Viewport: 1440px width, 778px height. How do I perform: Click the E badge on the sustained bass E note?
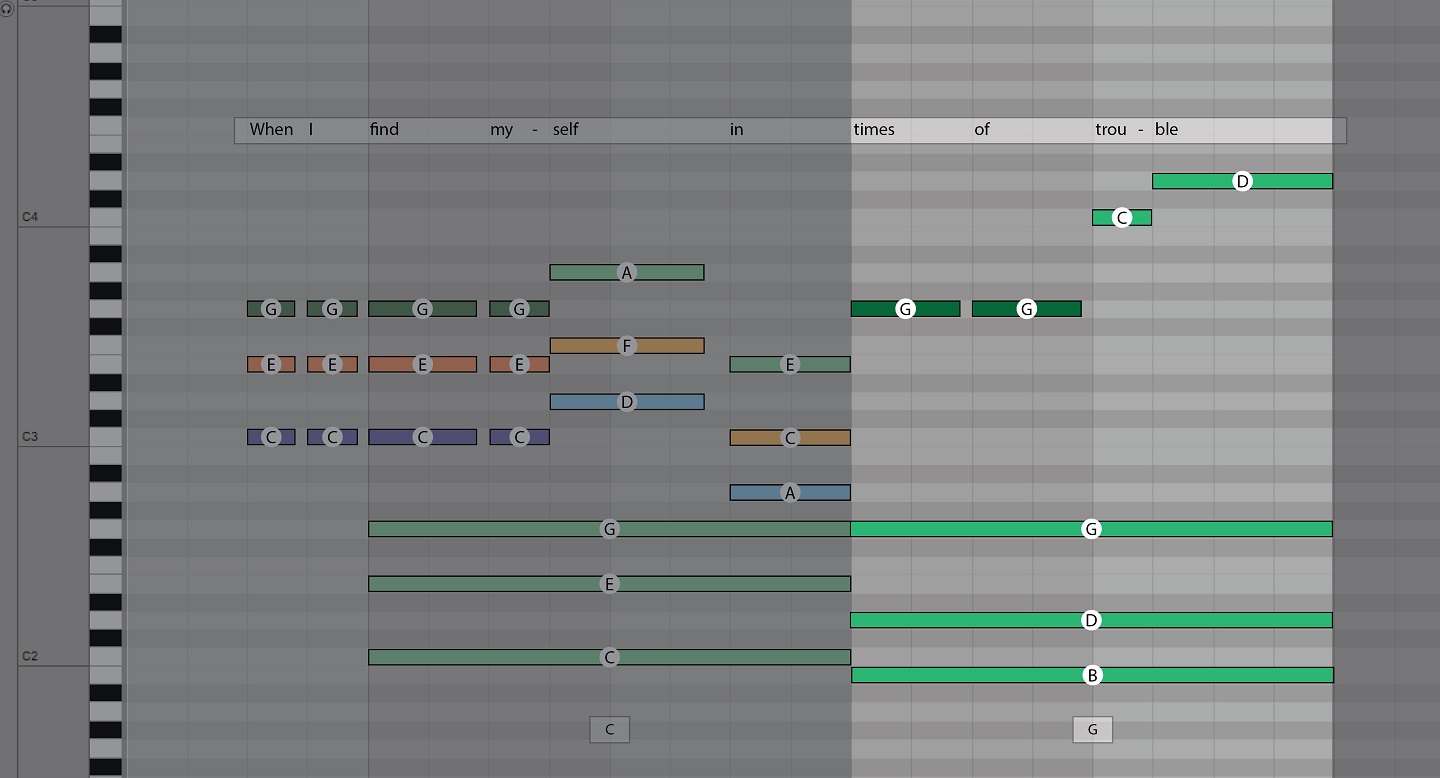[609, 583]
